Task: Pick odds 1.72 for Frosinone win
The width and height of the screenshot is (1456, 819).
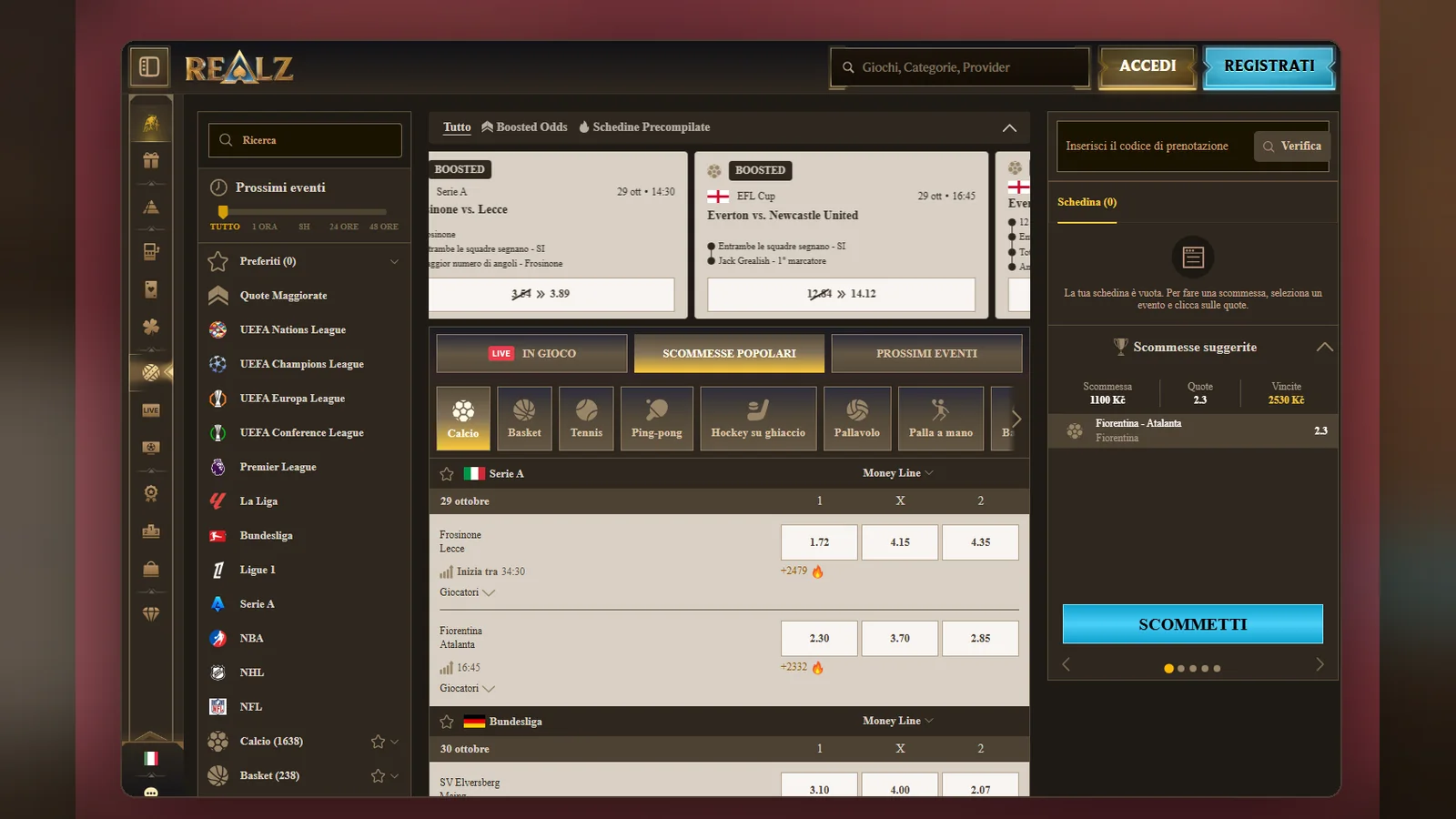Action: [819, 542]
